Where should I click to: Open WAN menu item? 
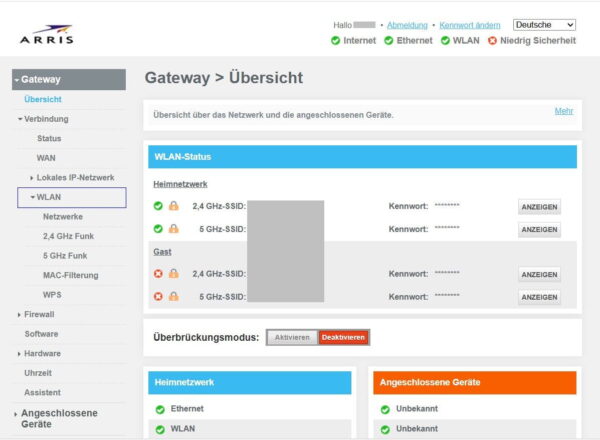tap(46, 158)
